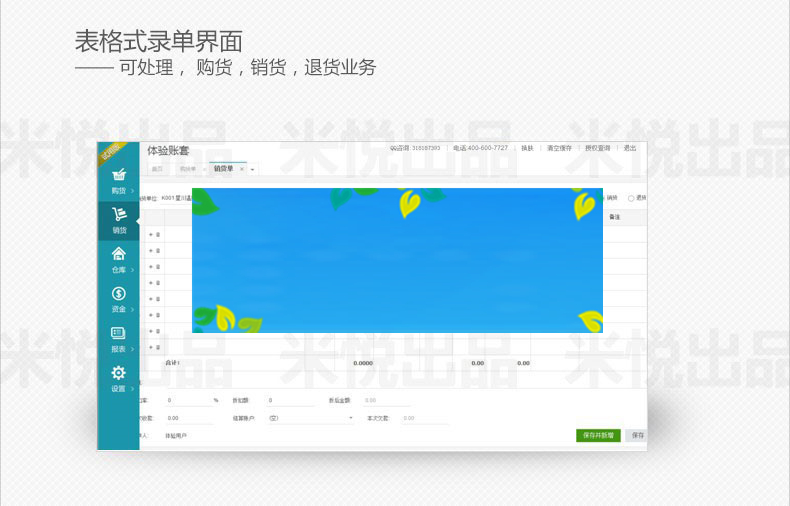Viewport: 790px width, 506px height.
Task: Click the 退出 logout link
Action: (x=630, y=148)
